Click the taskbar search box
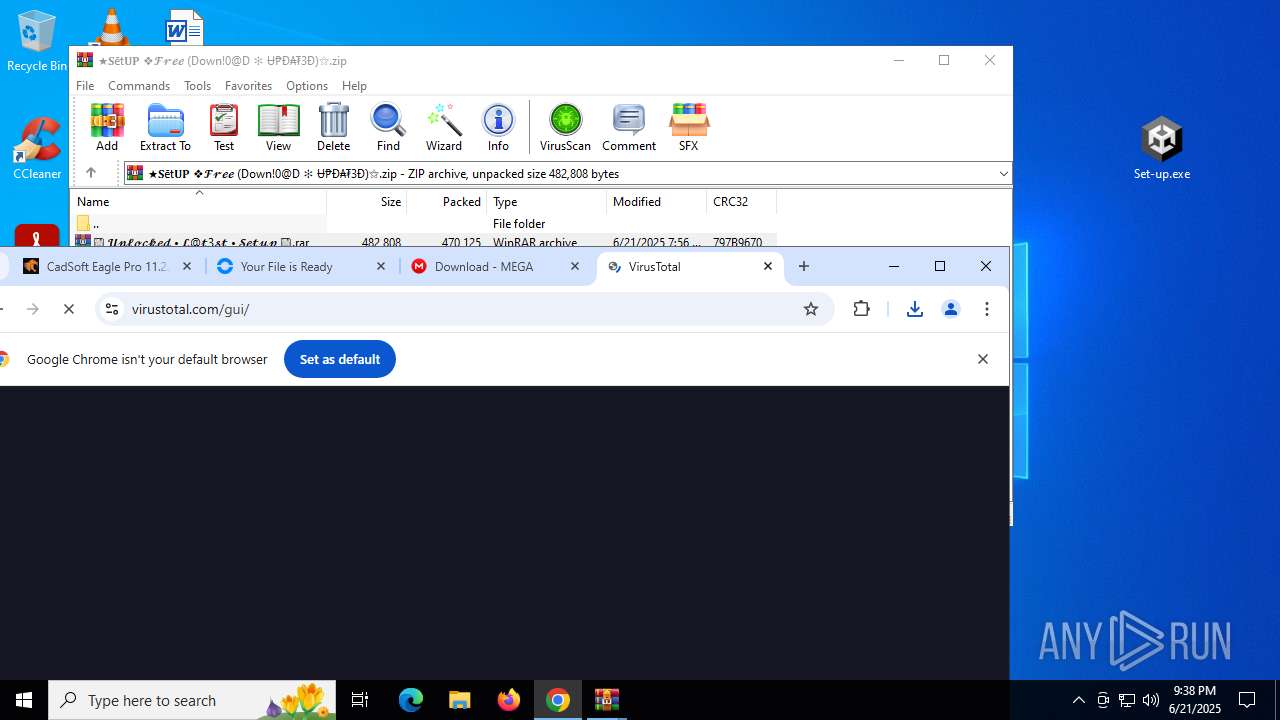 click(192, 700)
